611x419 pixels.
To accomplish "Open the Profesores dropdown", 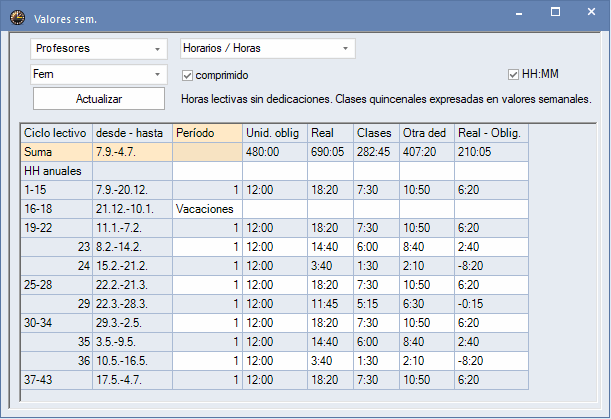I will [x=100, y=48].
